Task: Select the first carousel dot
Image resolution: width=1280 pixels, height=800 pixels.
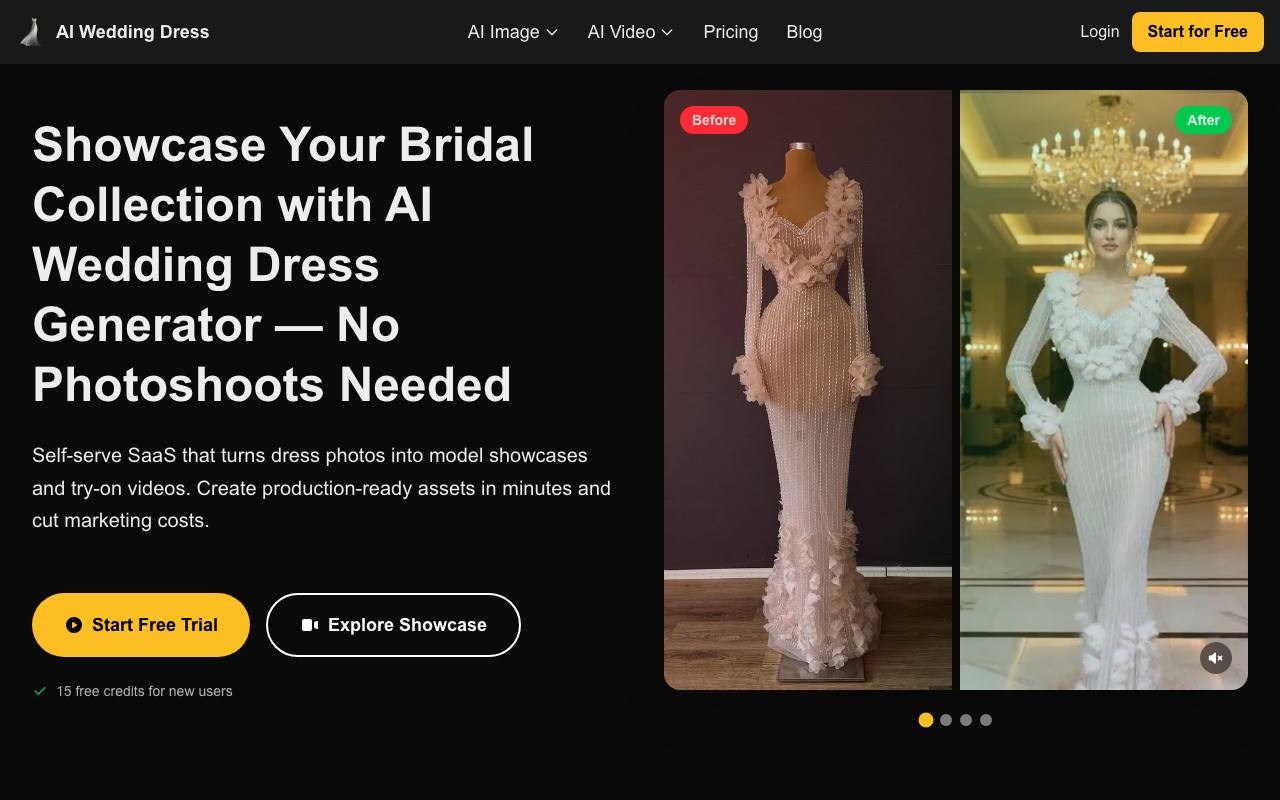Action: (x=926, y=720)
